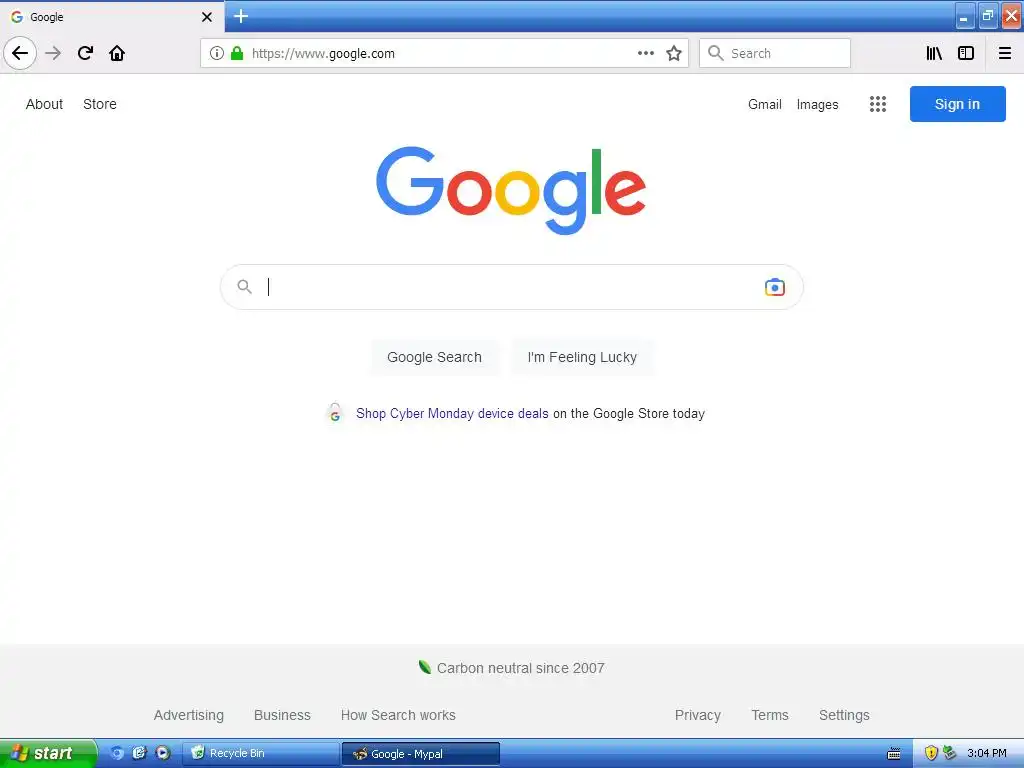This screenshot has height=768, width=1024.
Task: Go back using the back arrow button
Action: coord(20,53)
